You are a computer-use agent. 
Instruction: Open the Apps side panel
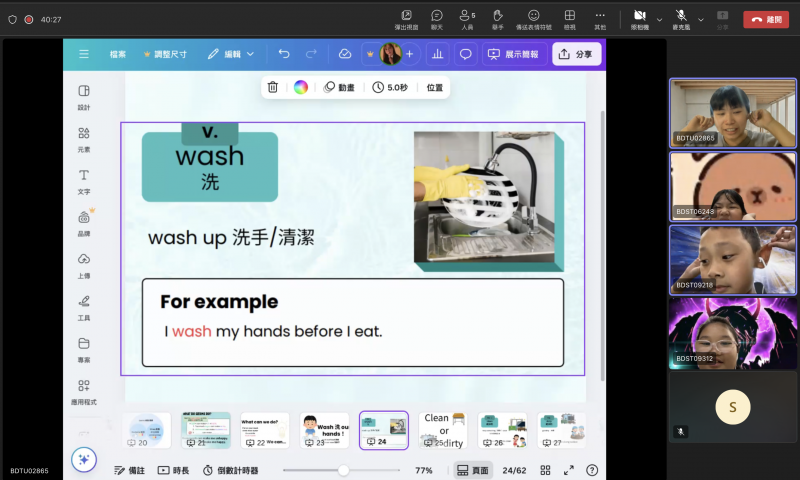point(84,392)
